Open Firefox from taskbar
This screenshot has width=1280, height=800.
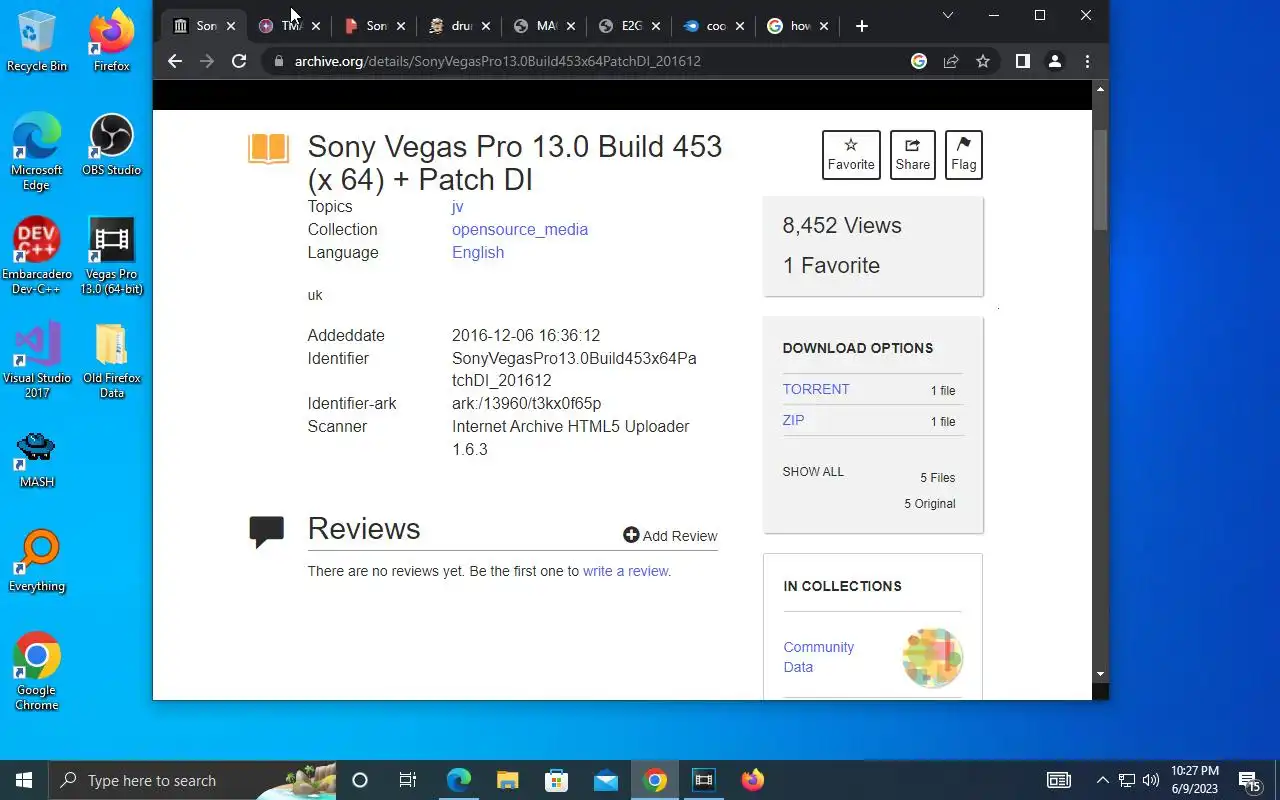coord(753,780)
